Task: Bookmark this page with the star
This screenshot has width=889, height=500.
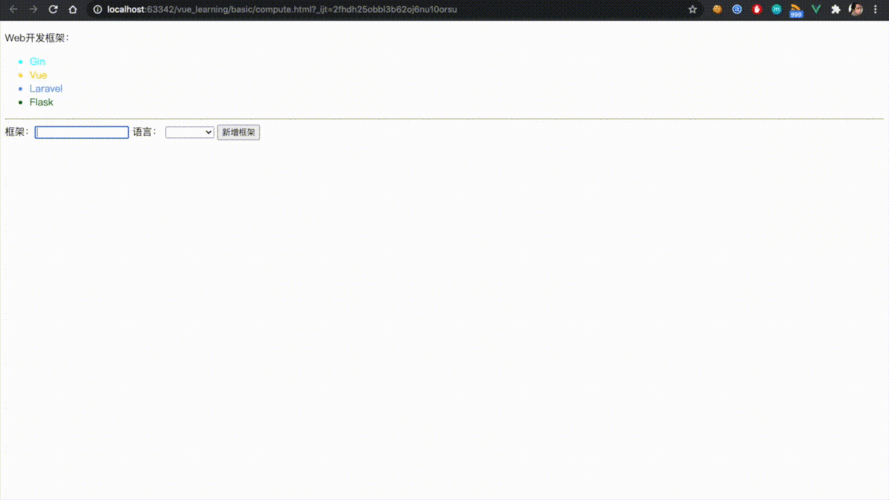Action: (x=692, y=9)
